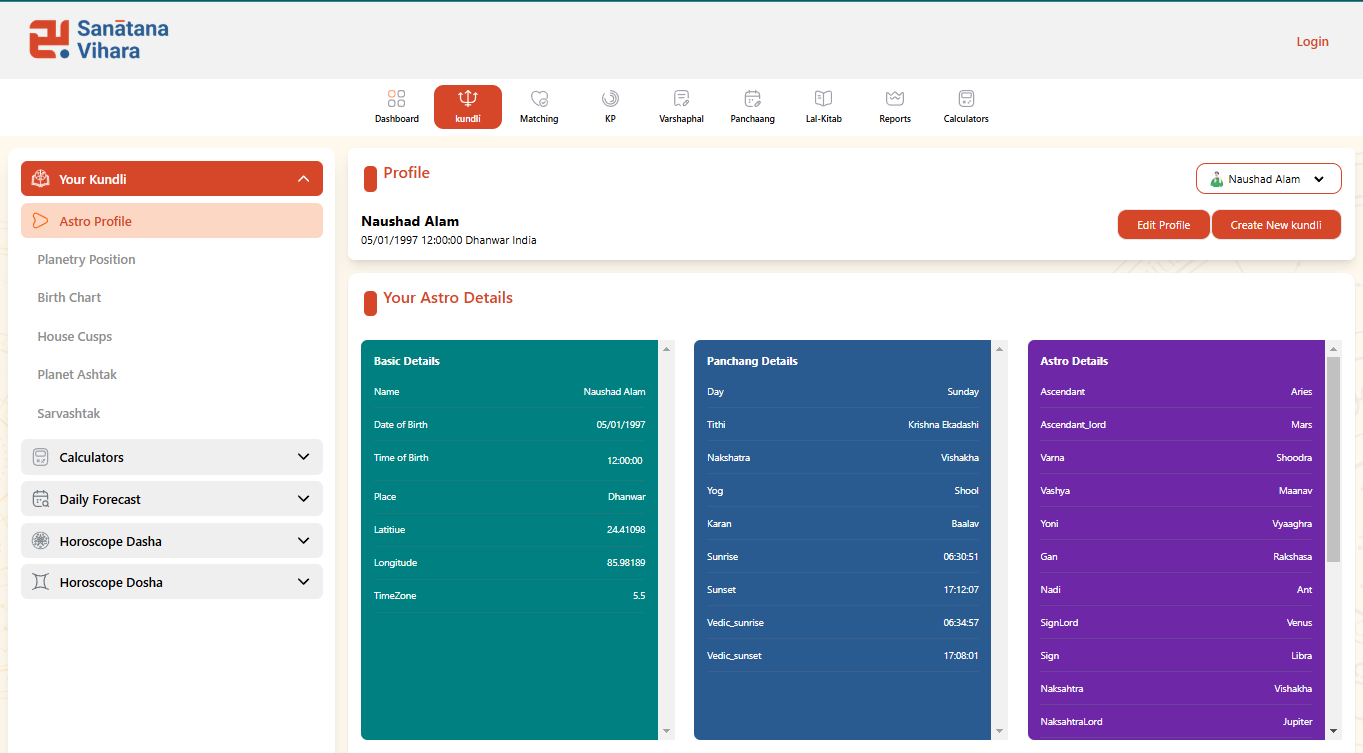Click the Vedic_sunset value 17:08:01
Viewport: 1363px width, 753px height.
pos(961,656)
